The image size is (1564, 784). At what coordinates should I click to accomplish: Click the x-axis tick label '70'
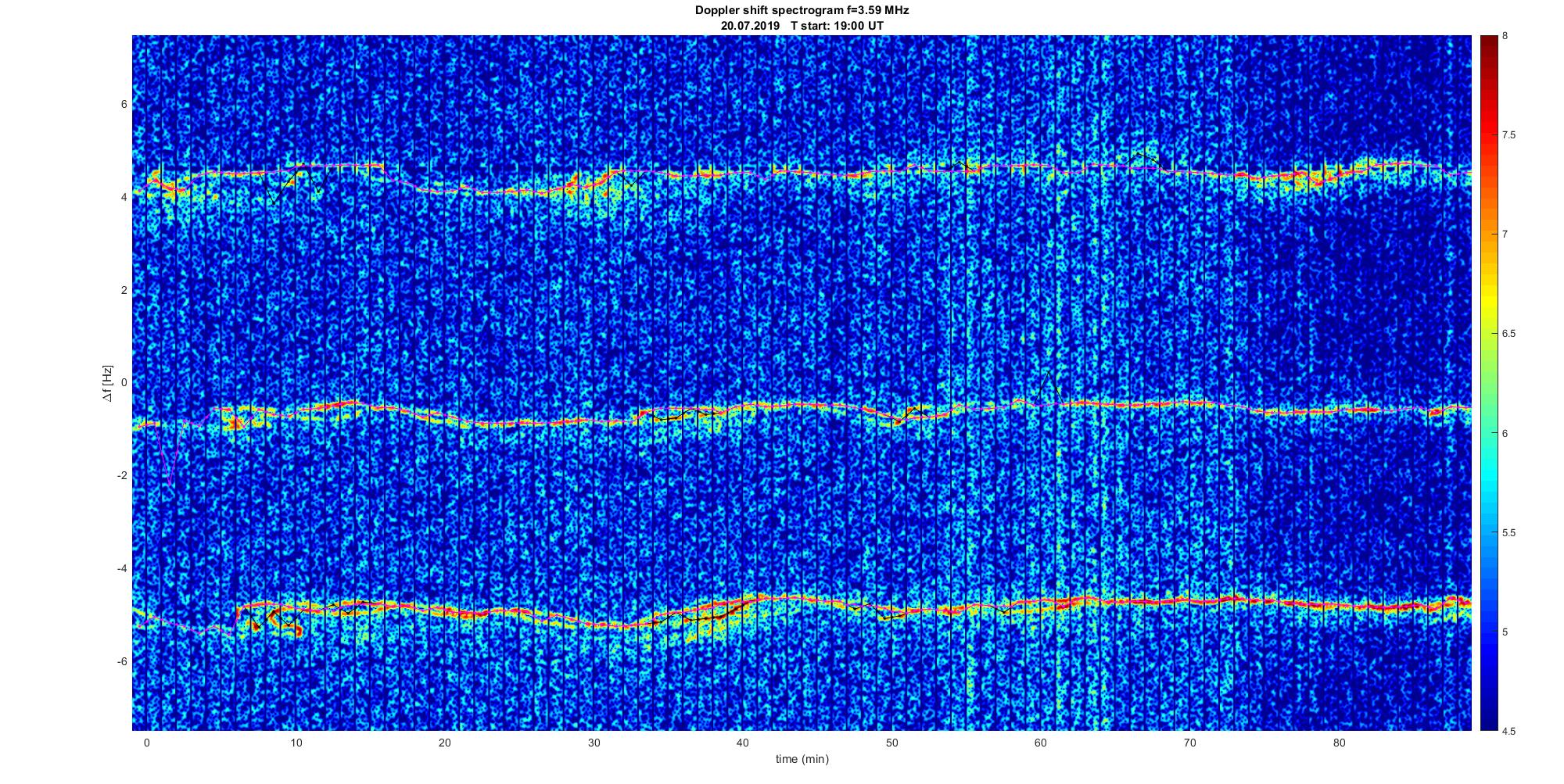[1190, 743]
